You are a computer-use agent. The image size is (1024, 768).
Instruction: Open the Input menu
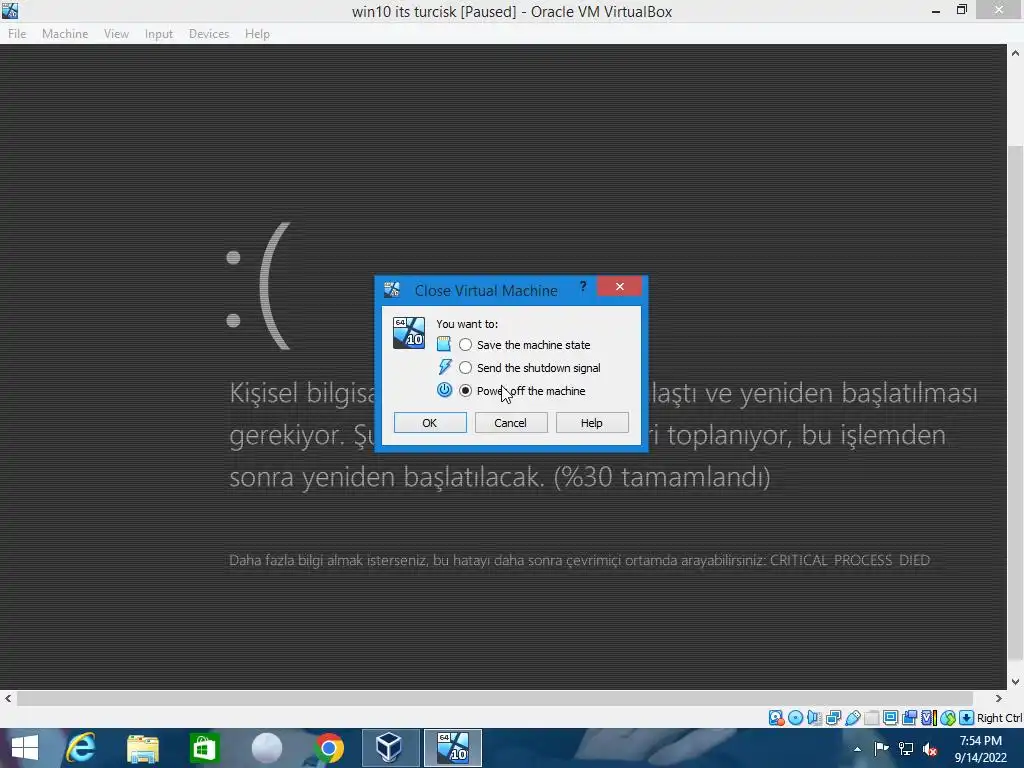click(159, 34)
